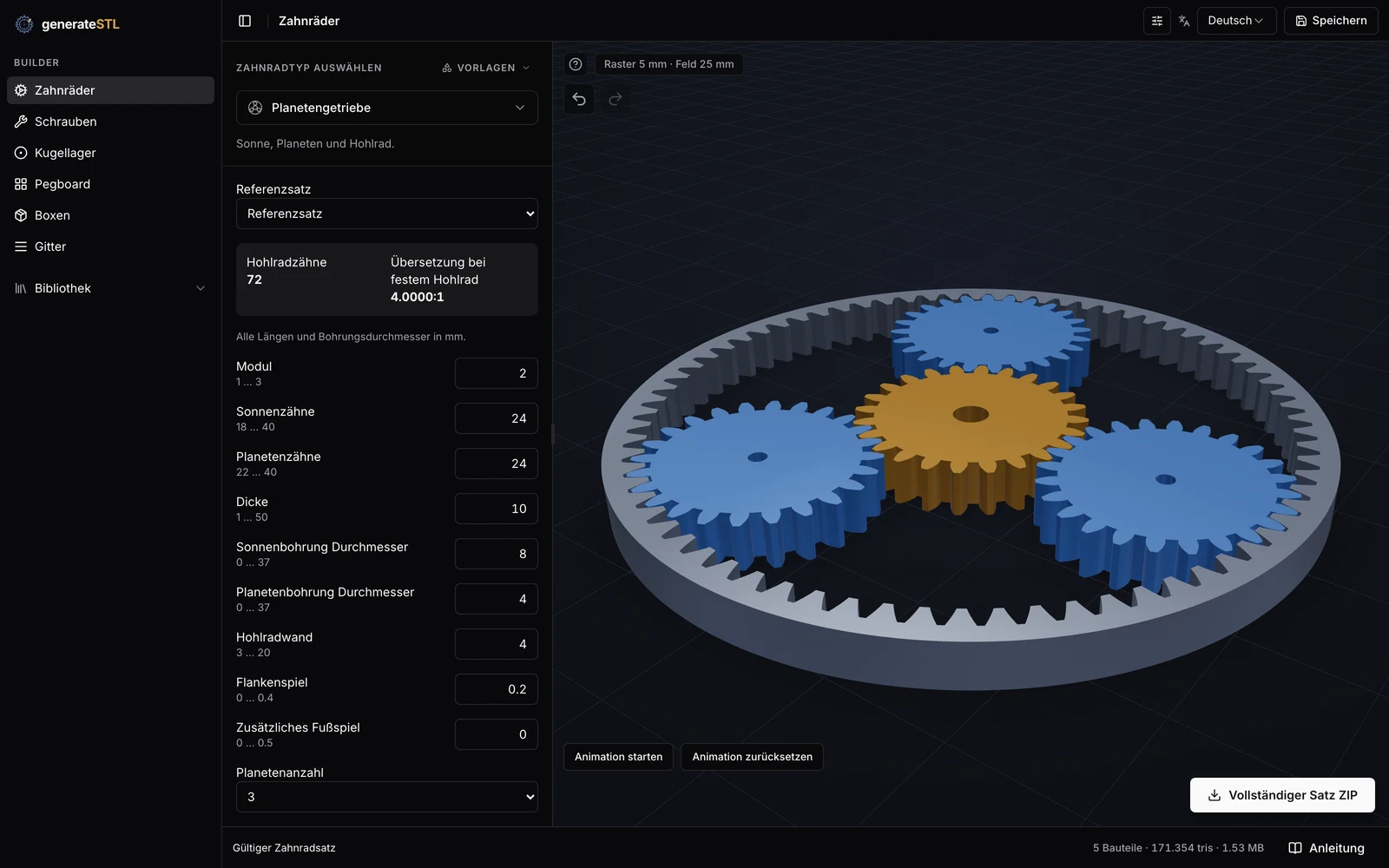This screenshot has height=868, width=1389.
Task: Open the Referenzsatz select box
Action: (x=387, y=214)
